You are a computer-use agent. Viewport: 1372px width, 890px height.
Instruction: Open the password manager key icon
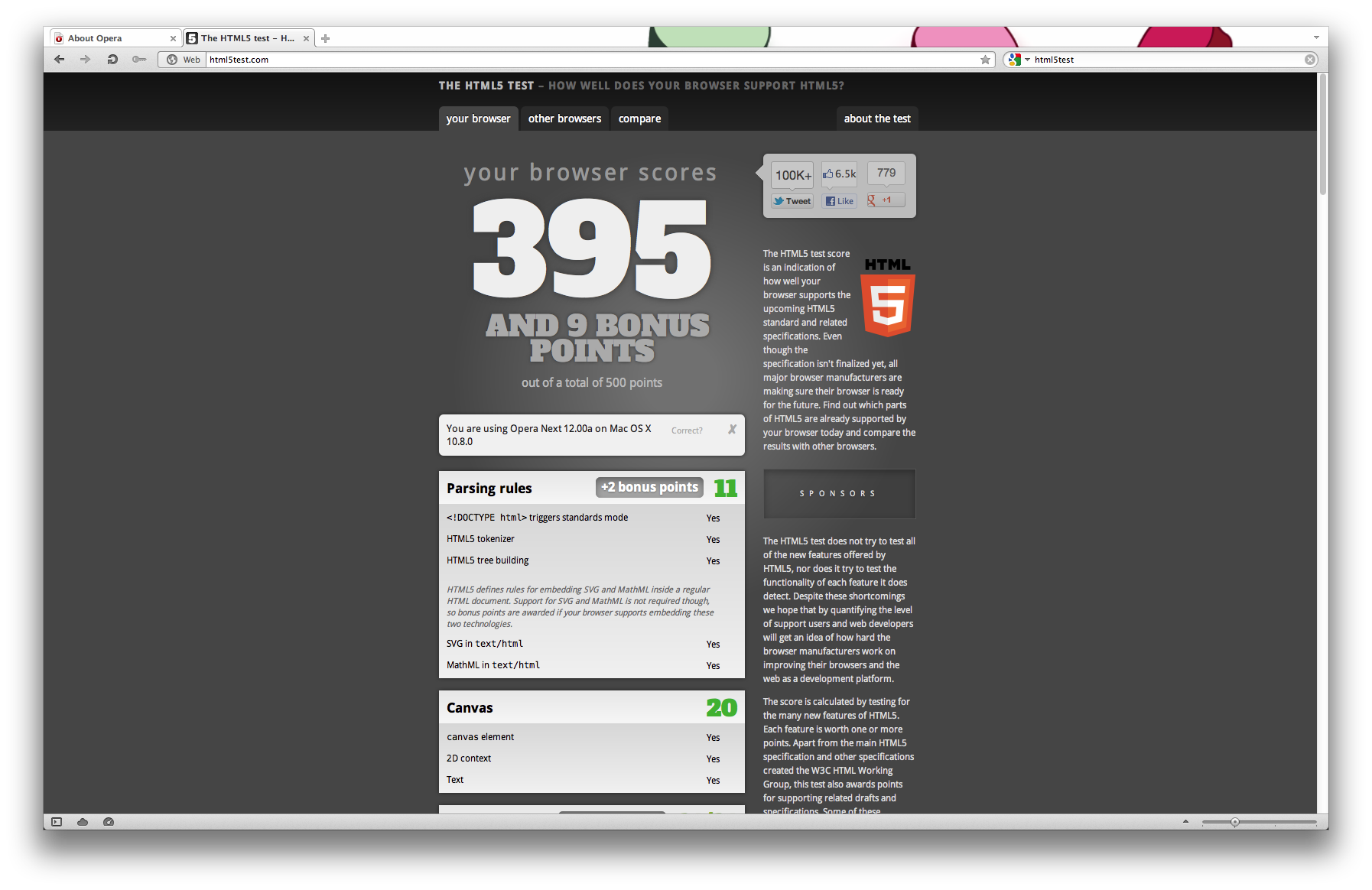pos(138,60)
